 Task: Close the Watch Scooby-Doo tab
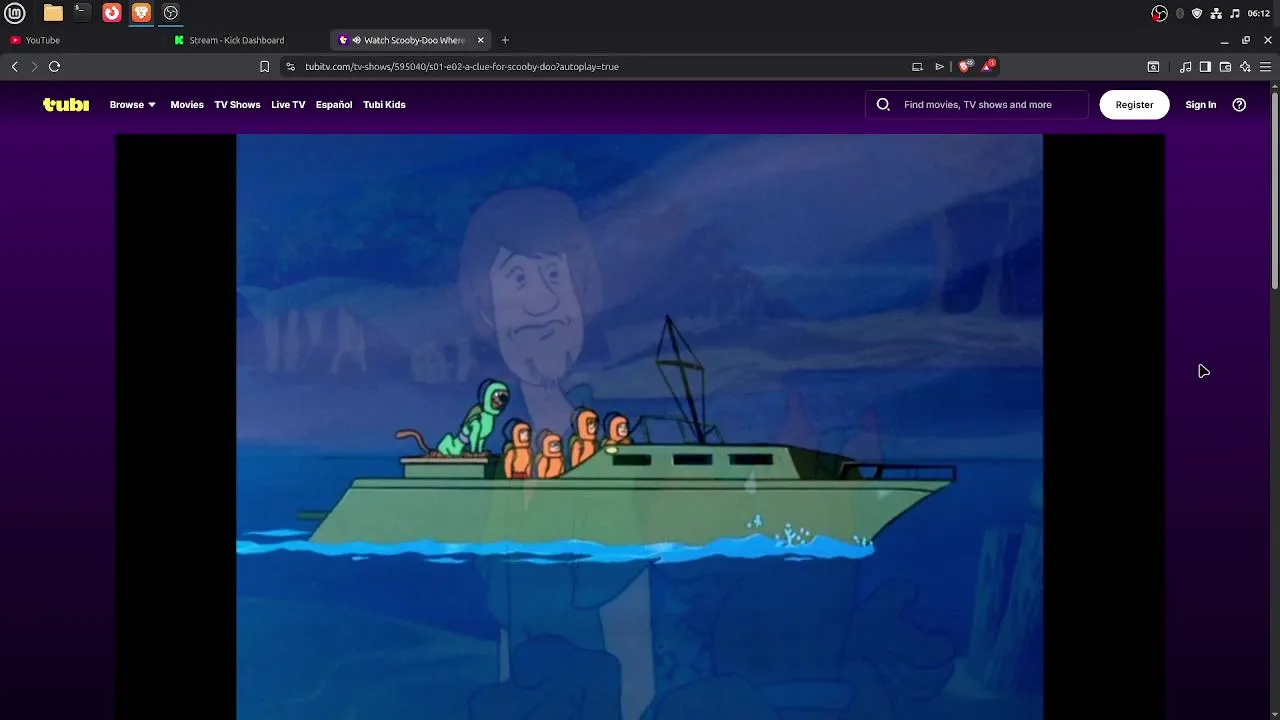(x=480, y=40)
